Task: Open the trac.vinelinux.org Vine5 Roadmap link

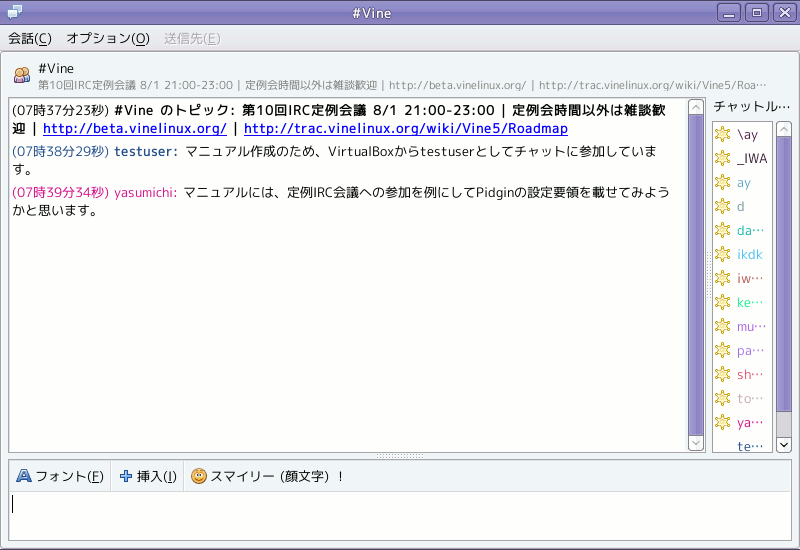Action: coord(406,128)
